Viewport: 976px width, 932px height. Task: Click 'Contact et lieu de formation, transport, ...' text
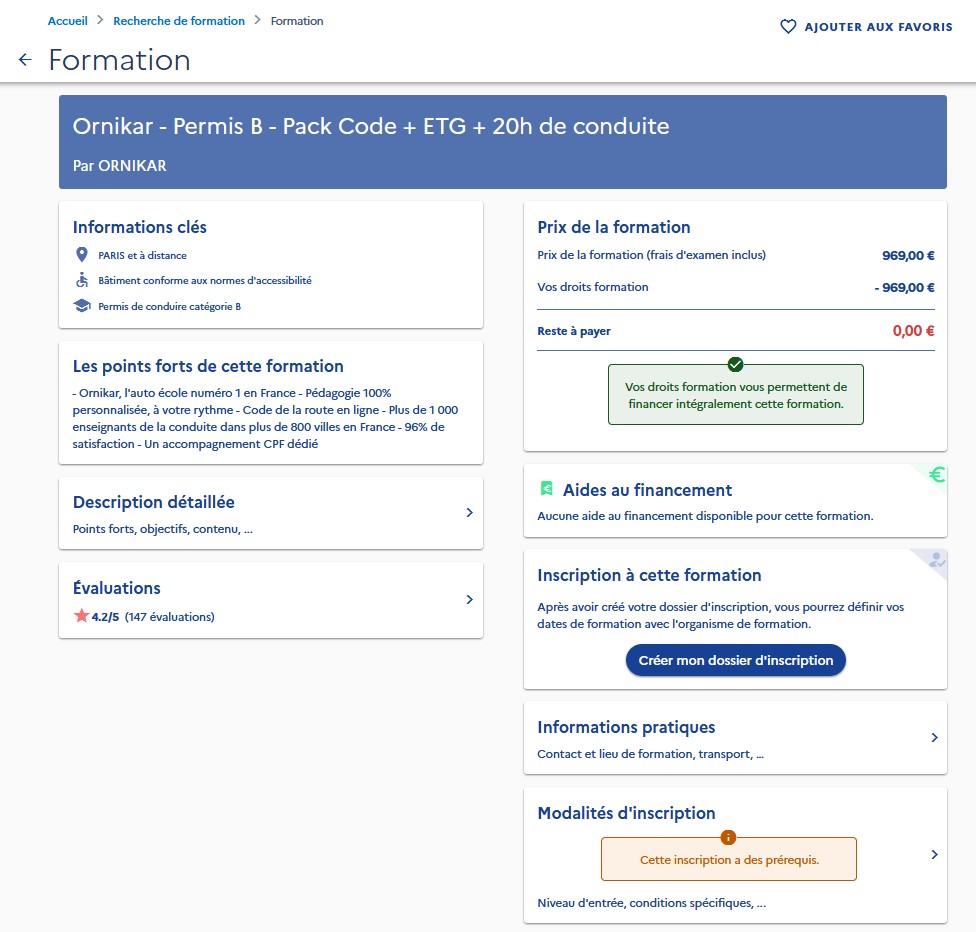coord(650,754)
